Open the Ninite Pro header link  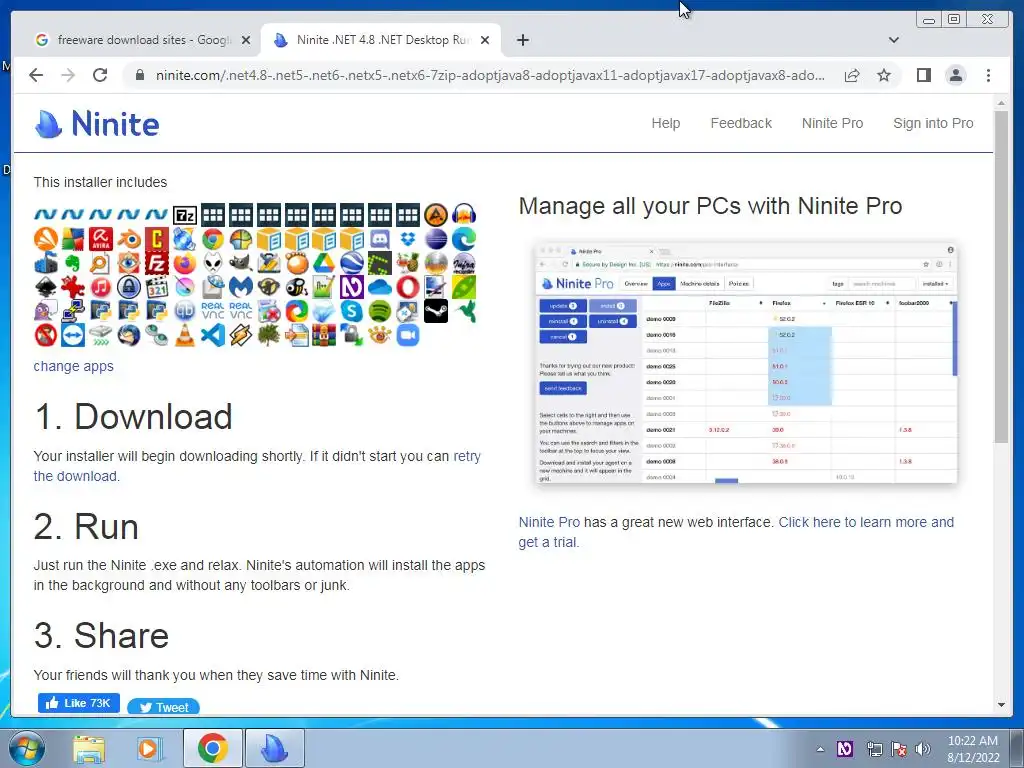coord(832,123)
